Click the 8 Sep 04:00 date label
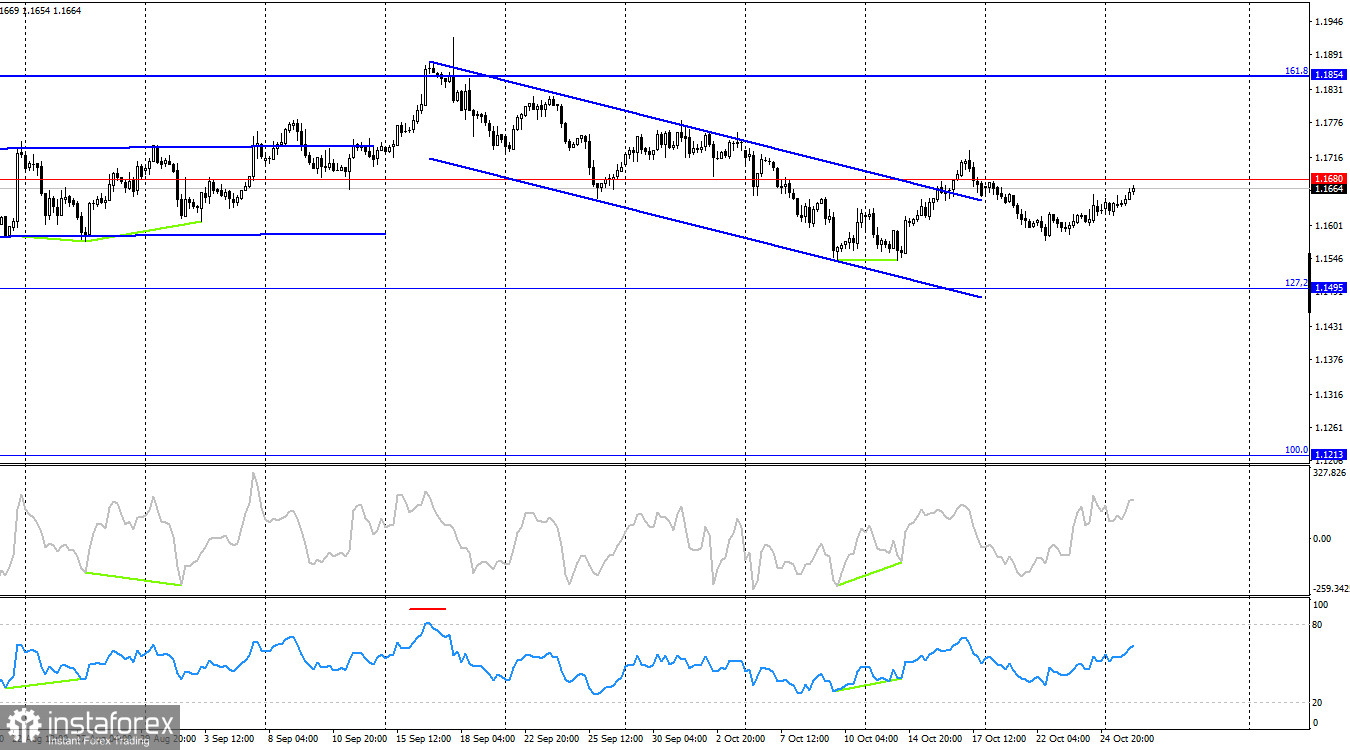 [292, 739]
